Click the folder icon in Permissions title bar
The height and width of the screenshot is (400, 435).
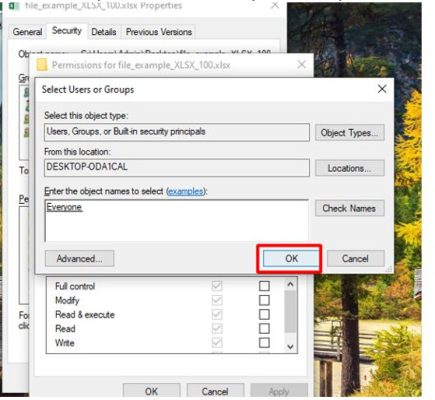[x=42, y=64]
